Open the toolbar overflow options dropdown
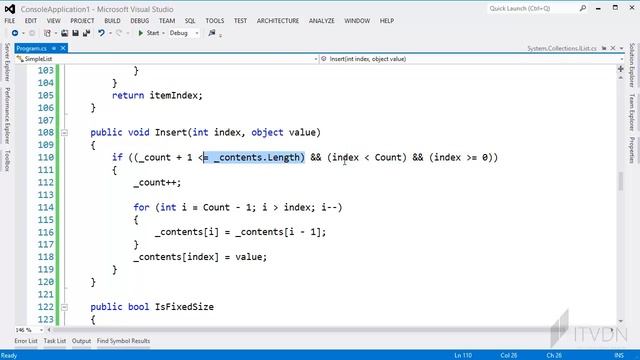The image size is (640, 360). [220, 35]
